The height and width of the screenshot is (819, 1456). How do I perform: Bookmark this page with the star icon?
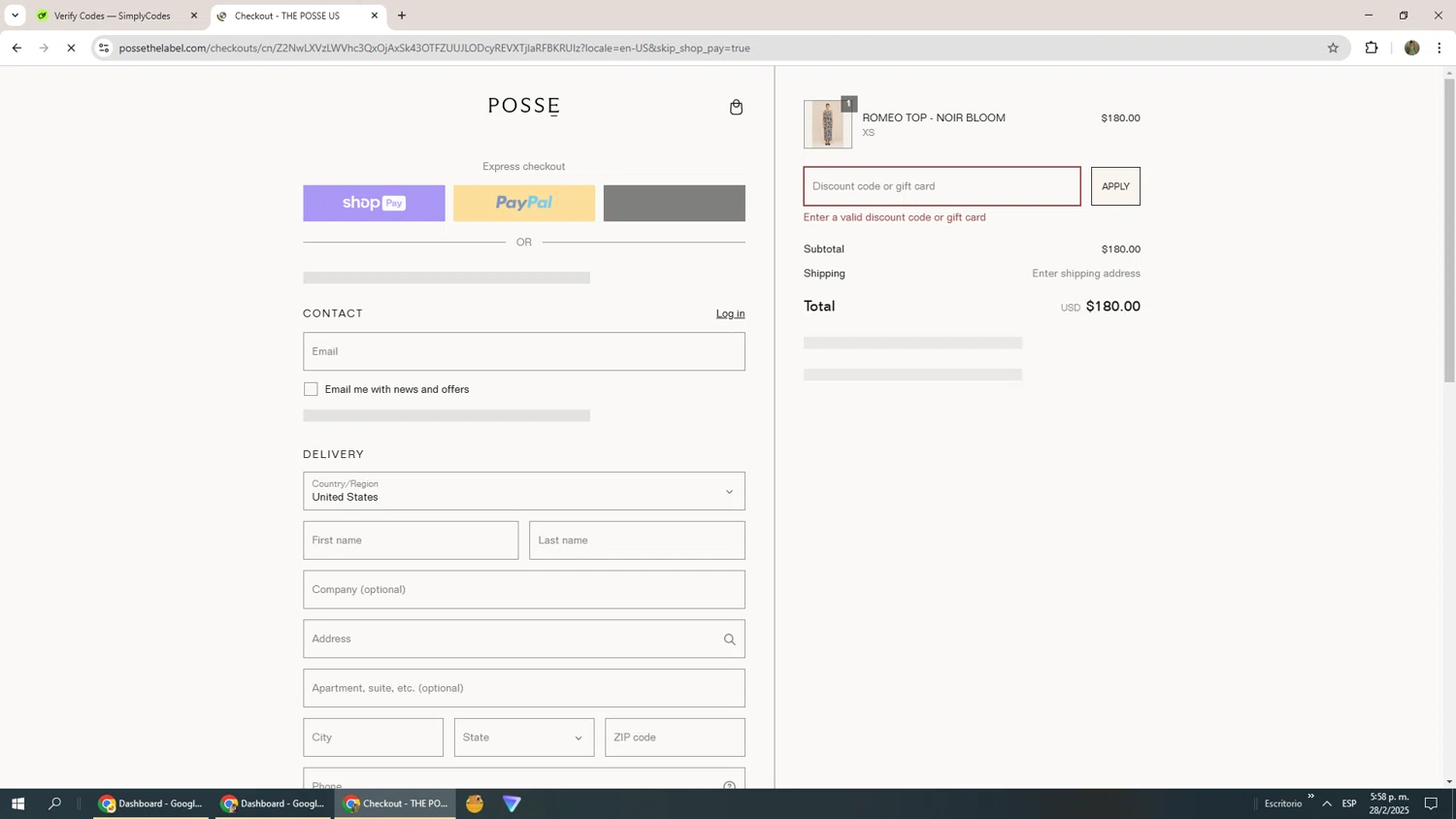tap(1333, 48)
